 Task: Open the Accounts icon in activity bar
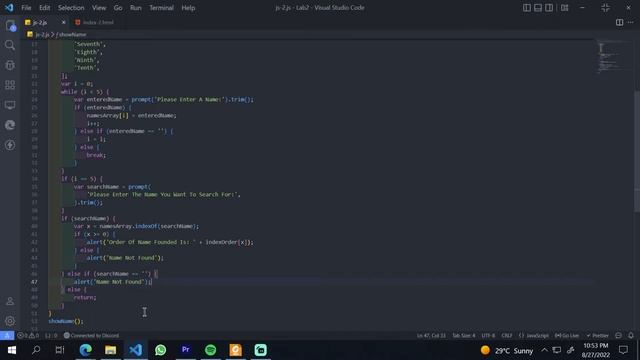pos(10,301)
